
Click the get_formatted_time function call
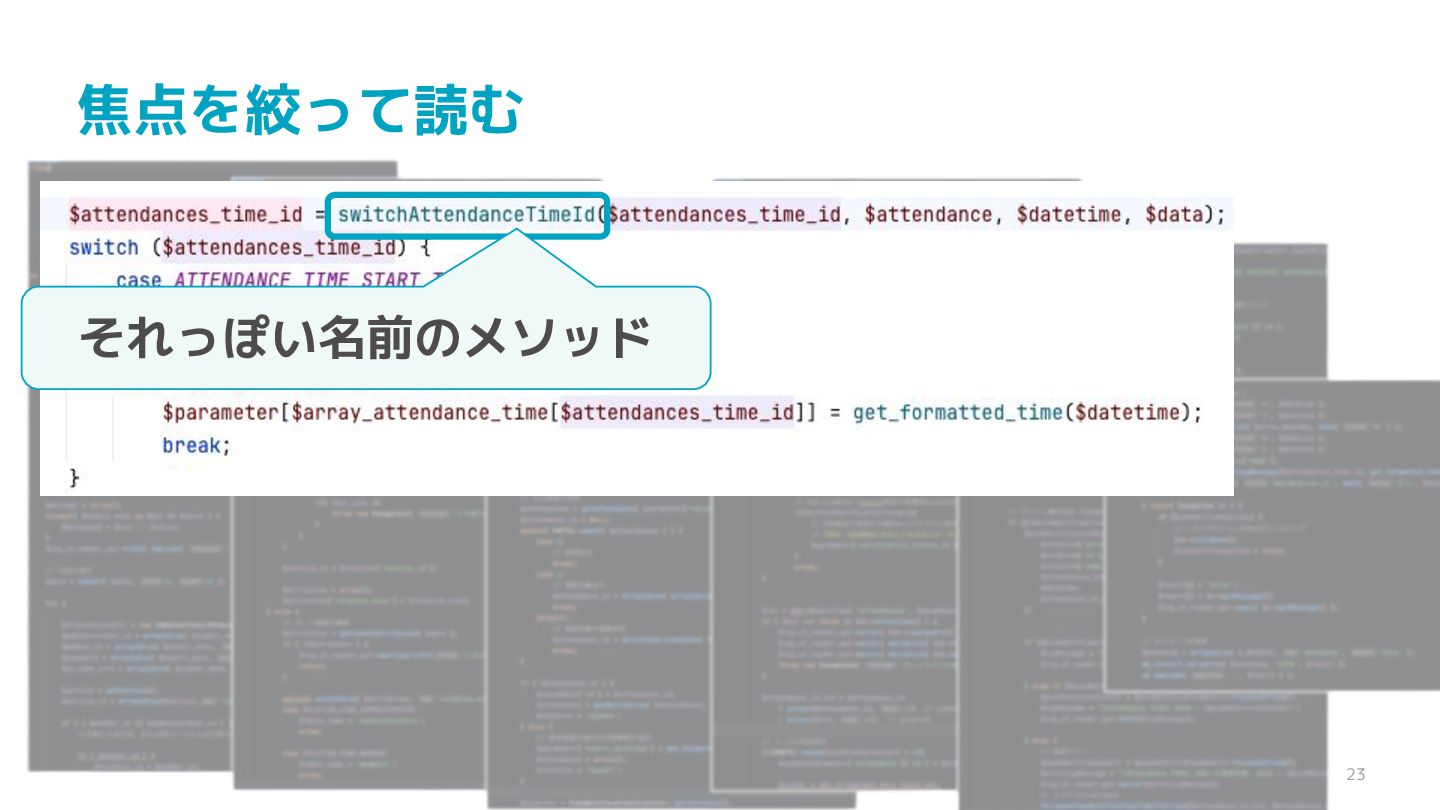[x=957, y=412]
